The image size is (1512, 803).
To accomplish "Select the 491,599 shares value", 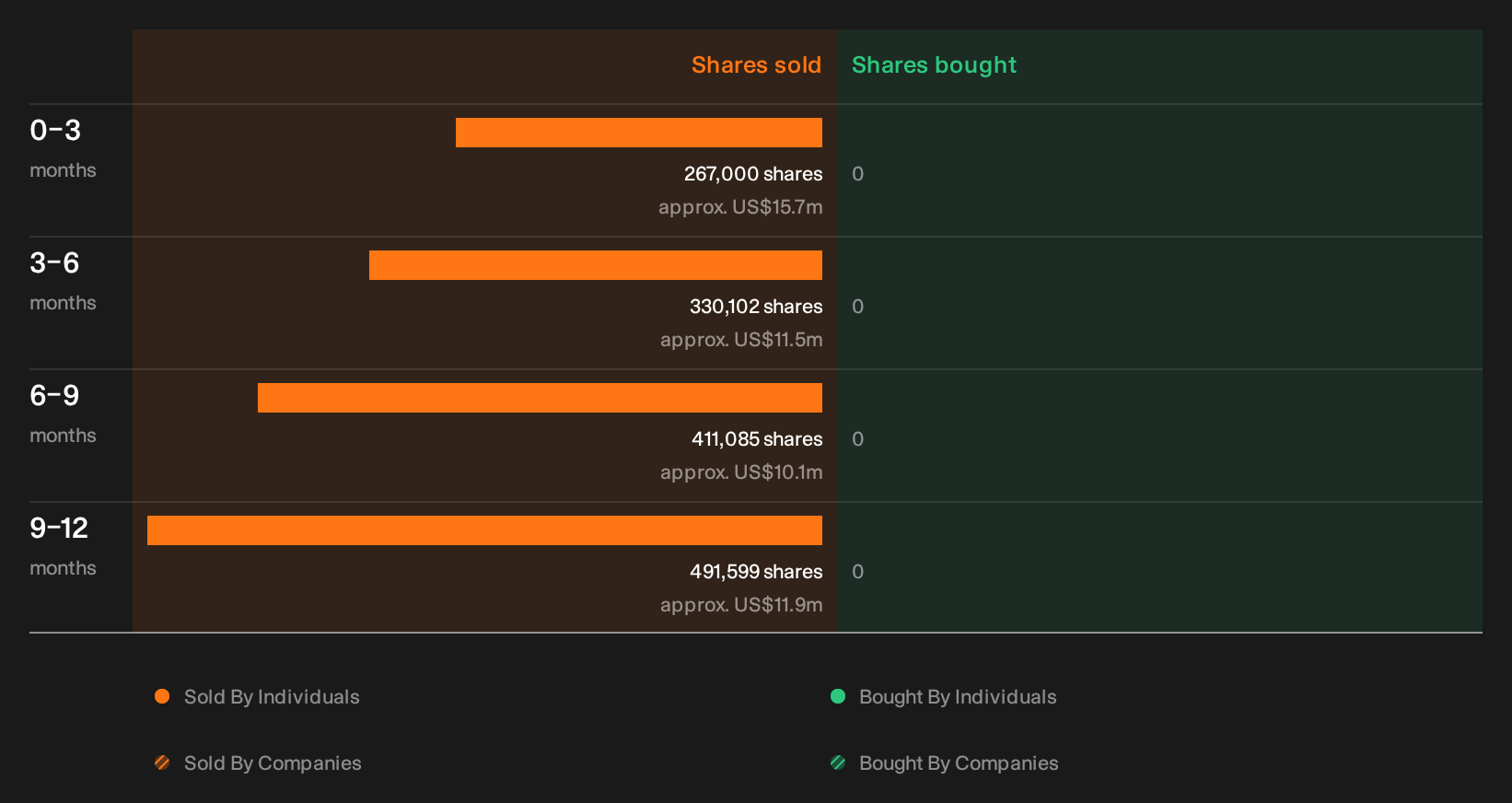I will (756, 572).
